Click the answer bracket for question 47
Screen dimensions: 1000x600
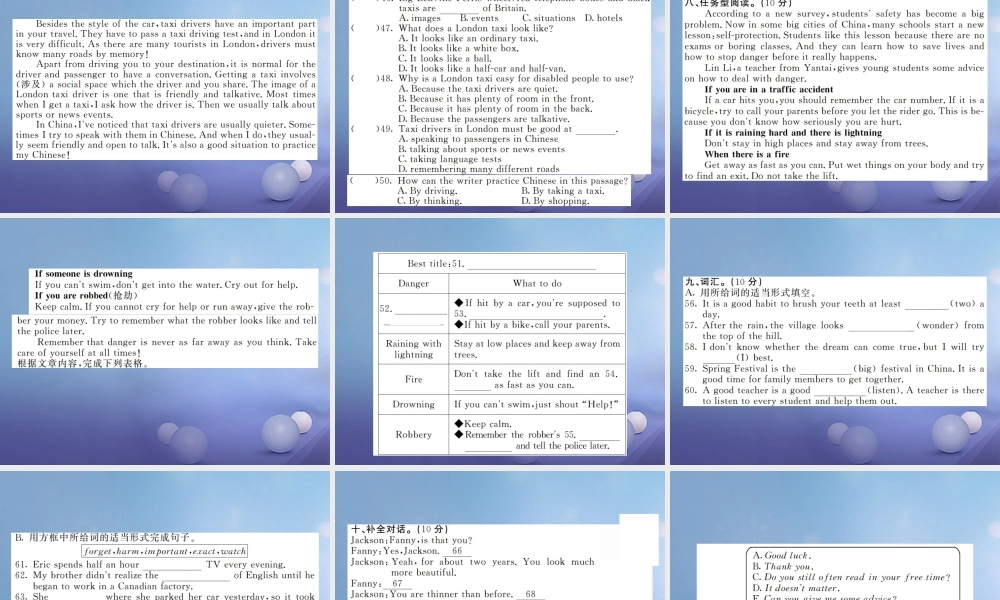(358, 29)
